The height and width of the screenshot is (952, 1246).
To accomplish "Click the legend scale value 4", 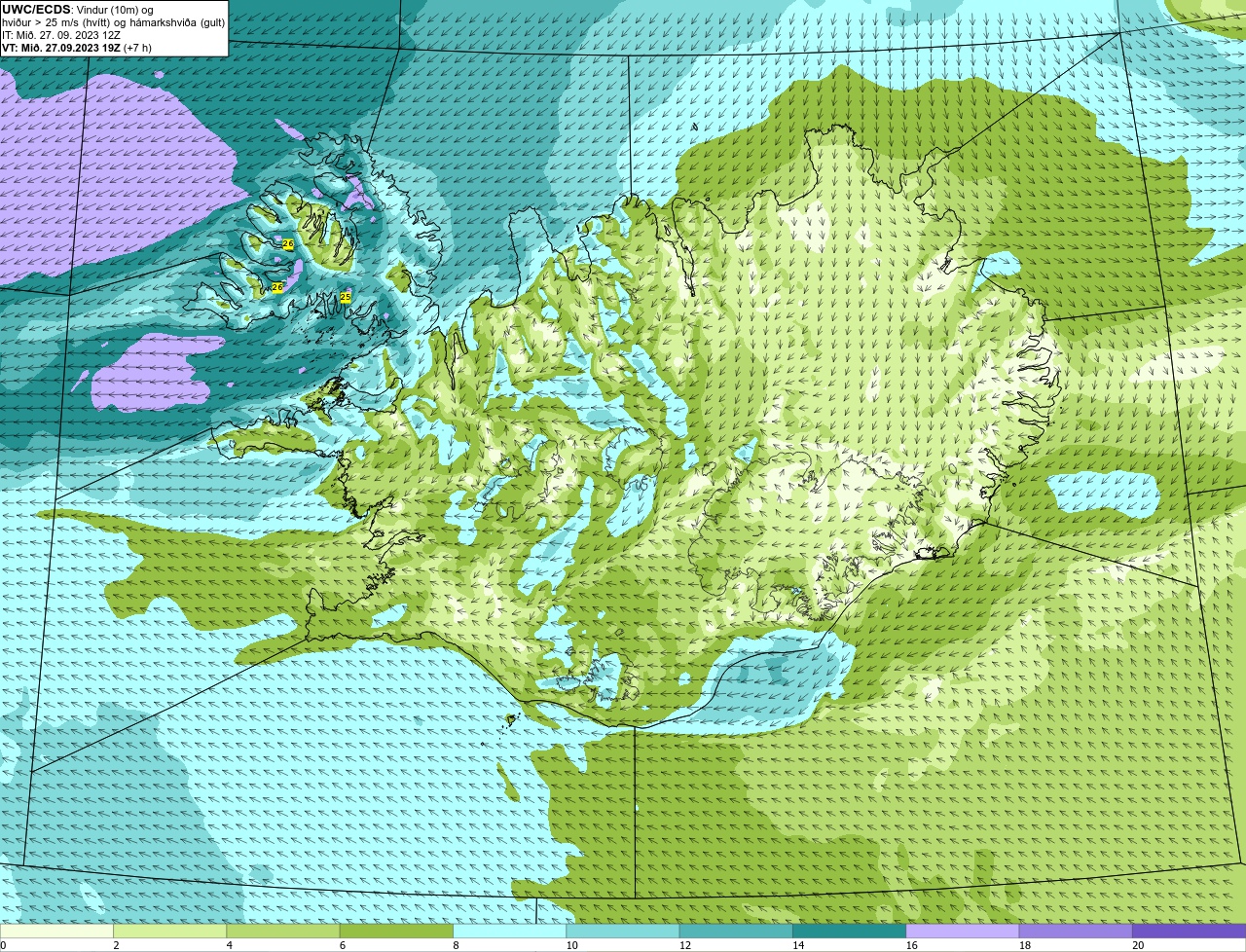I will [x=229, y=945].
